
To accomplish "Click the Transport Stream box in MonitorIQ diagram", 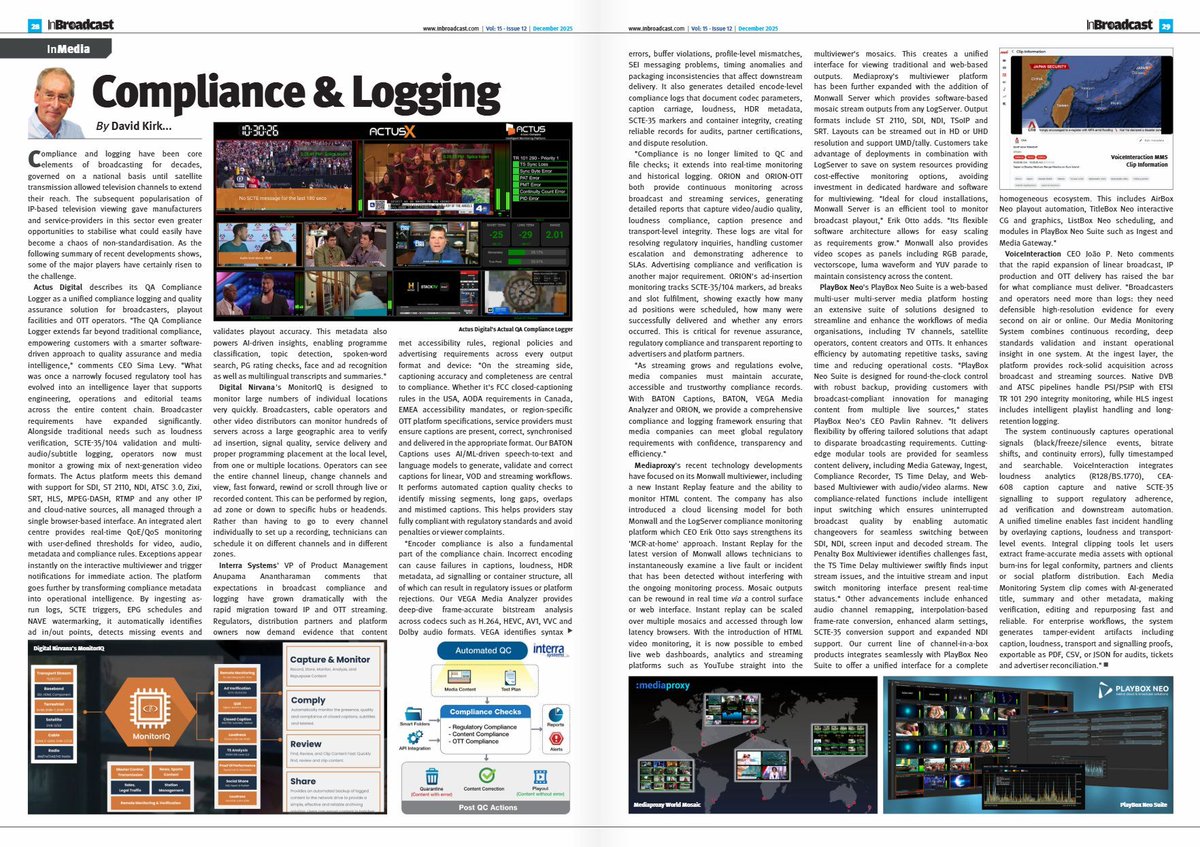I will click(54, 675).
